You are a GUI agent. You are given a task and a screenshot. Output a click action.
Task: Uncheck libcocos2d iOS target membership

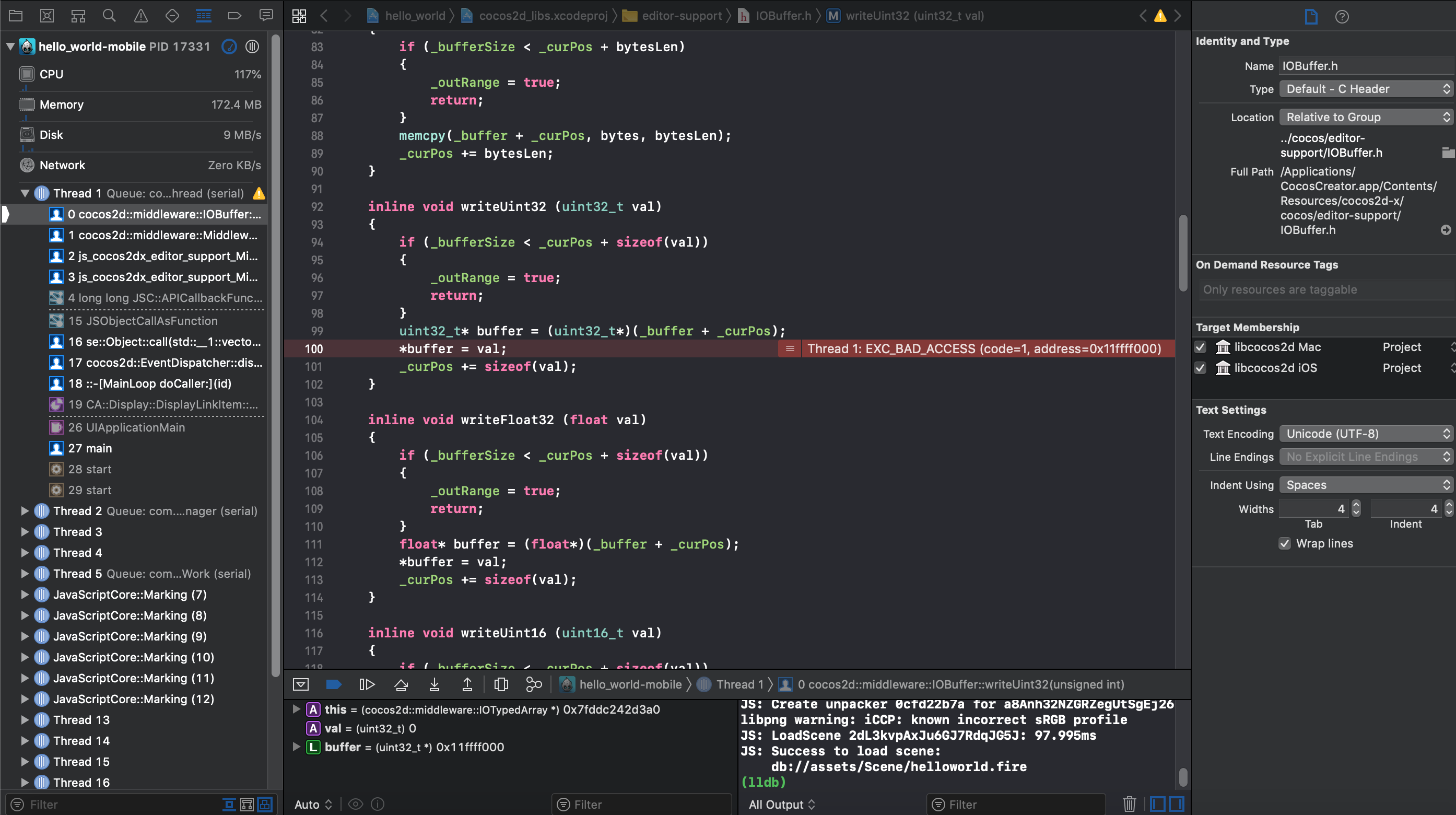1201,368
